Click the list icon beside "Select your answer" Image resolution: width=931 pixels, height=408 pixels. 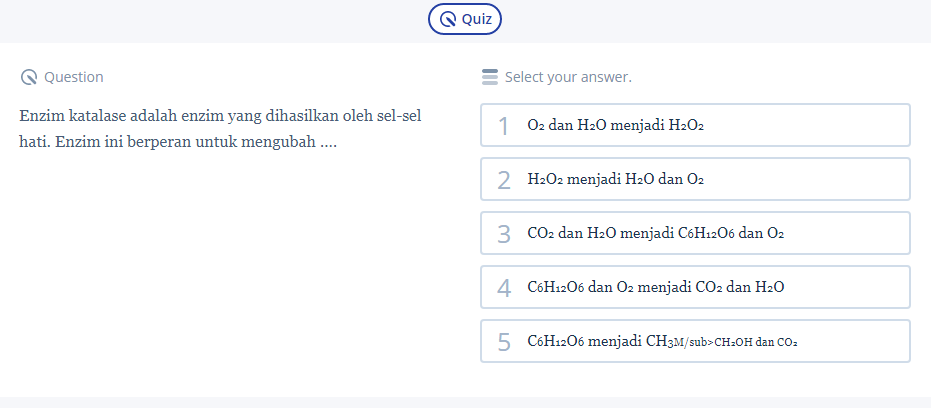[490, 77]
